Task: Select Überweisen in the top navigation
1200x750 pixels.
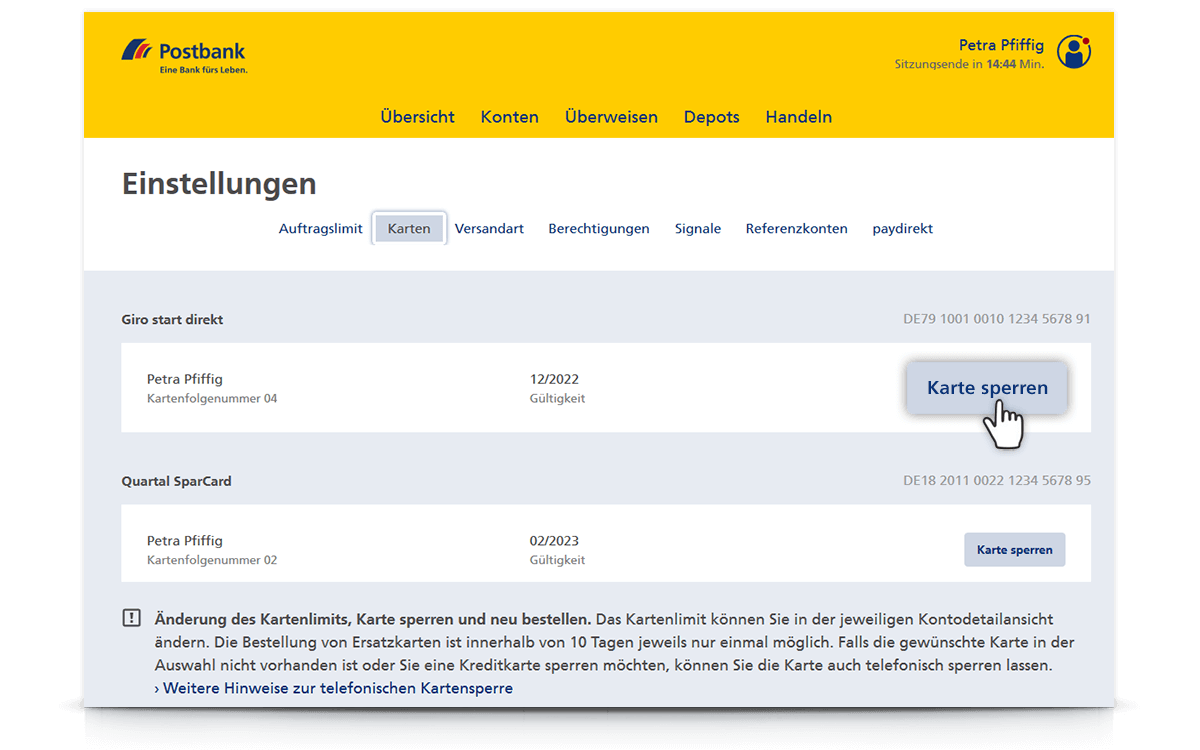Action: click(611, 117)
